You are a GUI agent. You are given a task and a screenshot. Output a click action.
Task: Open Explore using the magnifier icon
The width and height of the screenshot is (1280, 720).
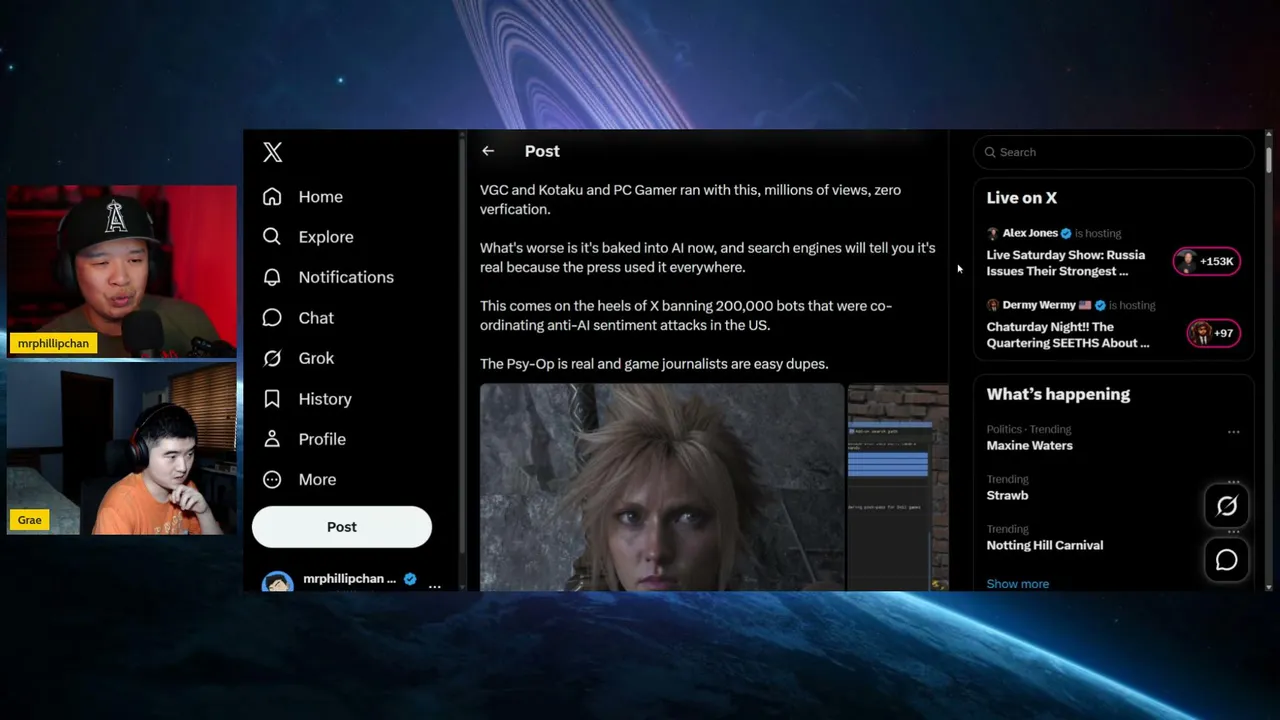(x=272, y=237)
